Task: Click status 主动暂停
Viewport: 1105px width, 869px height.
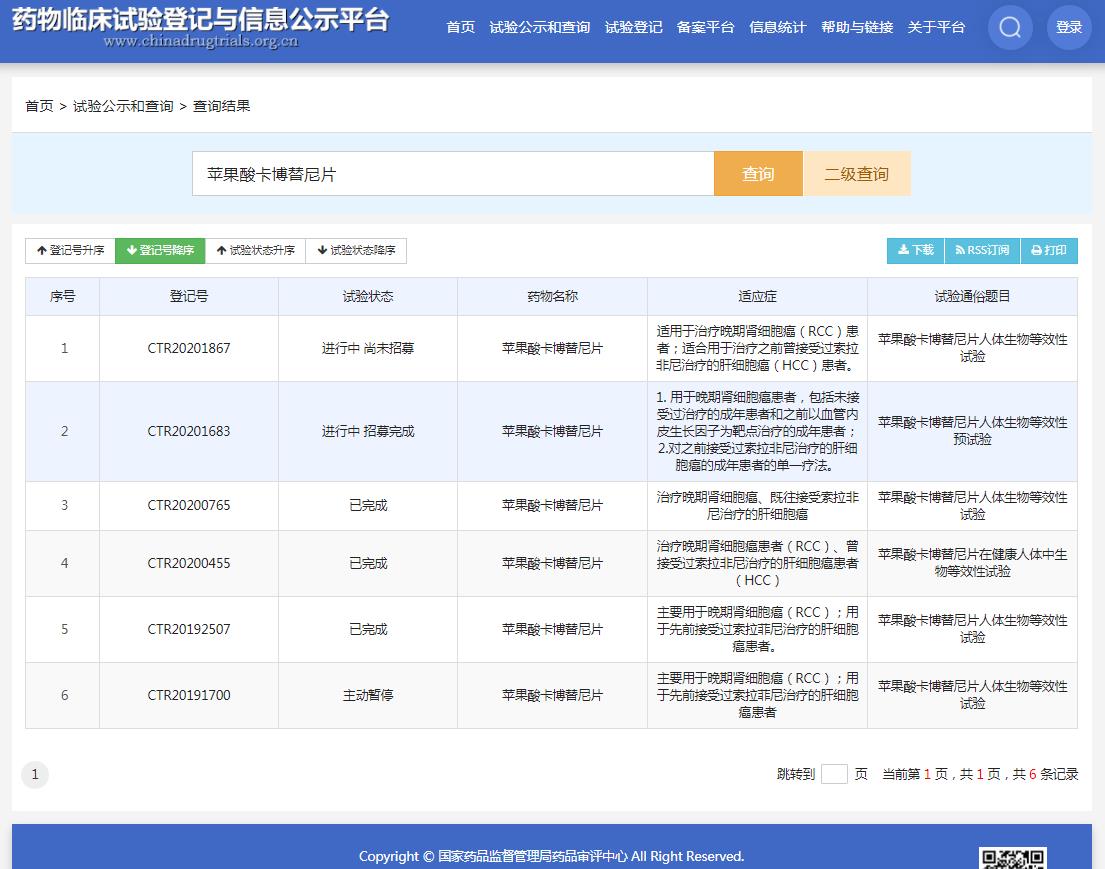Action: pyautogui.click(x=368, y=696)
